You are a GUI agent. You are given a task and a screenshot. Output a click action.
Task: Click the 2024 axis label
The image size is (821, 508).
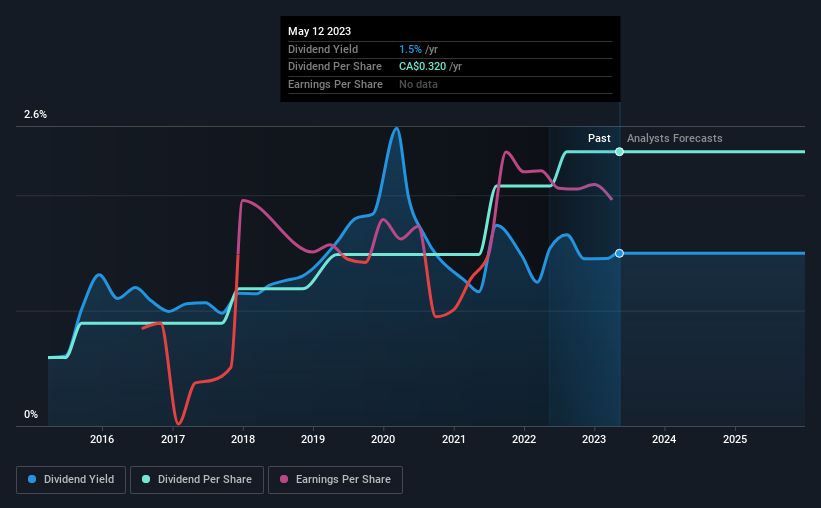coord(664,439)
